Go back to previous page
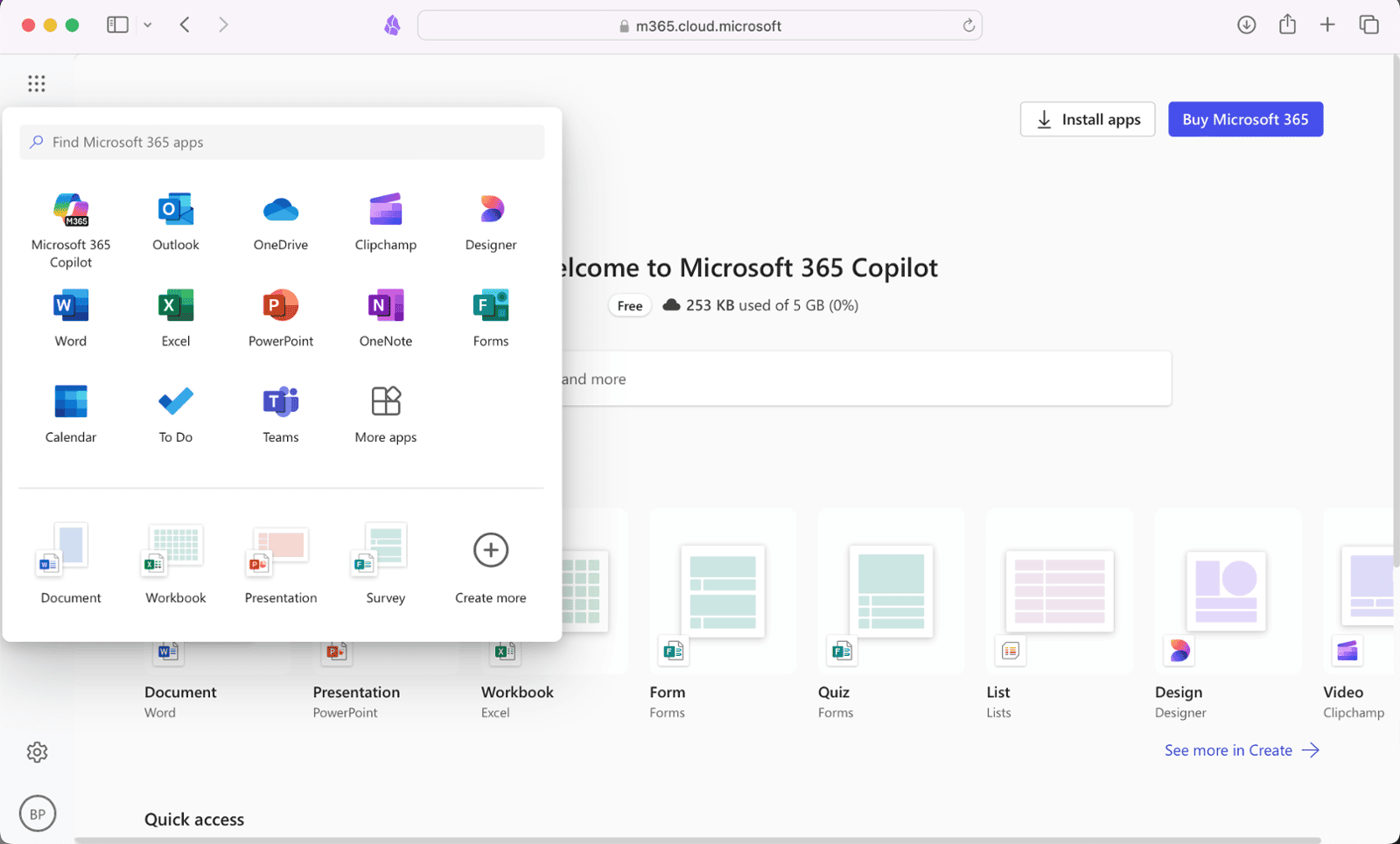The height and width of the screenshot is (844, 1400). click(185, 24)
